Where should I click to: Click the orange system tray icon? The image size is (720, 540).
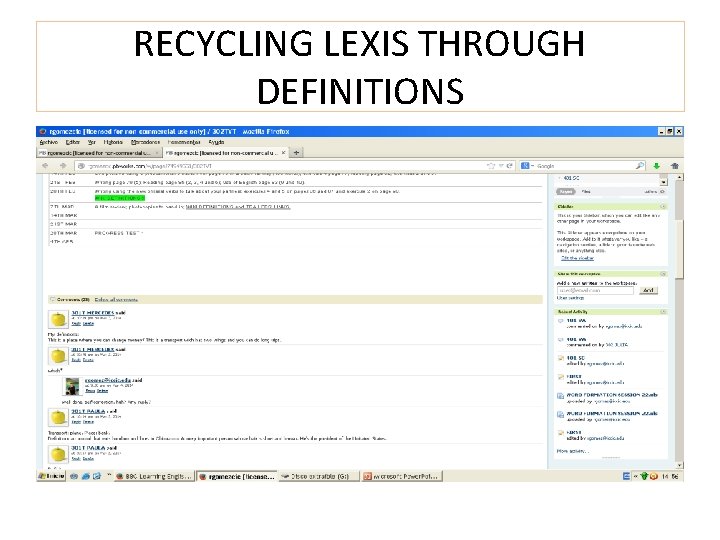(x=653, y=476)
